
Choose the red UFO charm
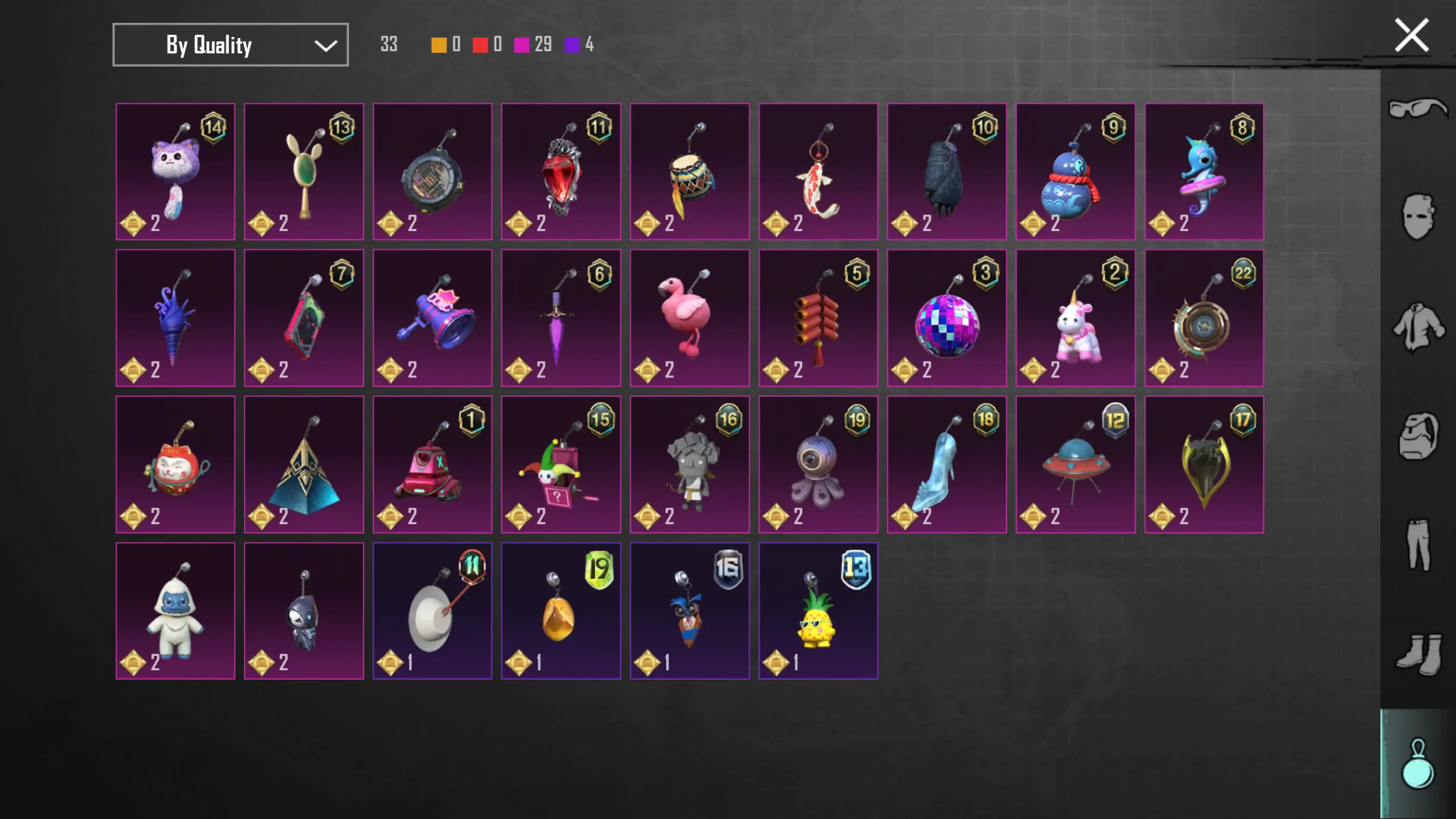[1075, 464]
